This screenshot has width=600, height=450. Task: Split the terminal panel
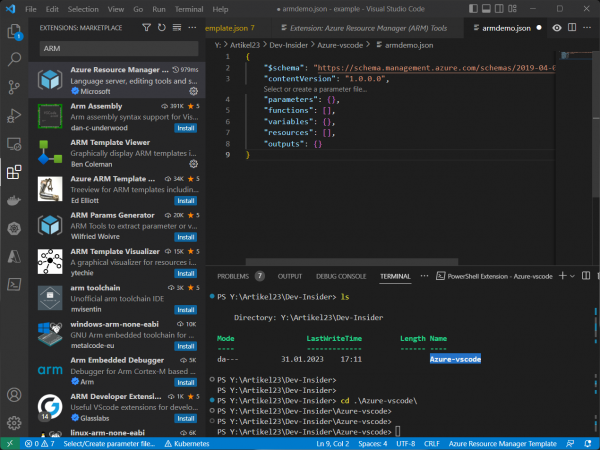586,276
